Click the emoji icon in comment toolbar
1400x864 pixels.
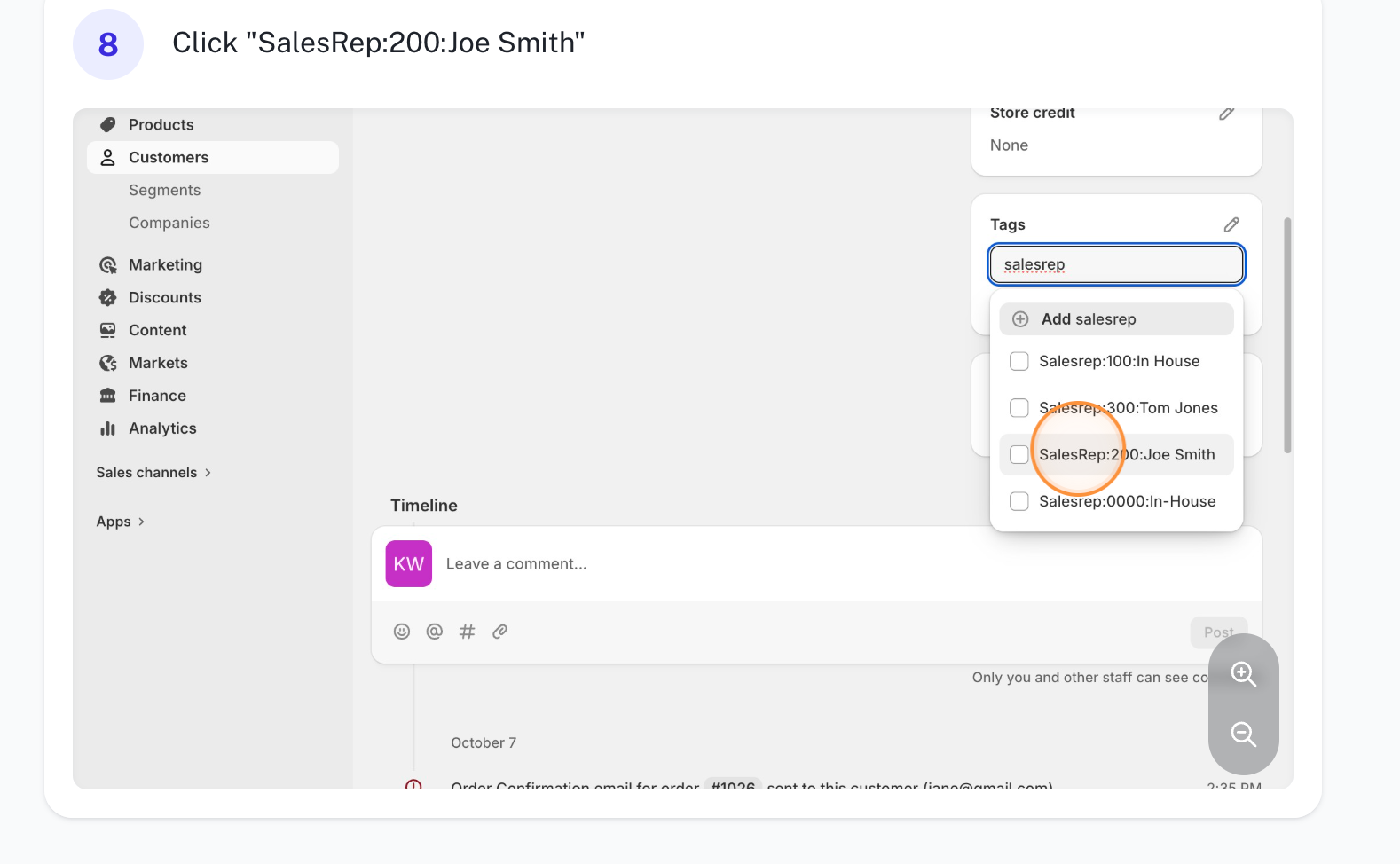[402, 632]
